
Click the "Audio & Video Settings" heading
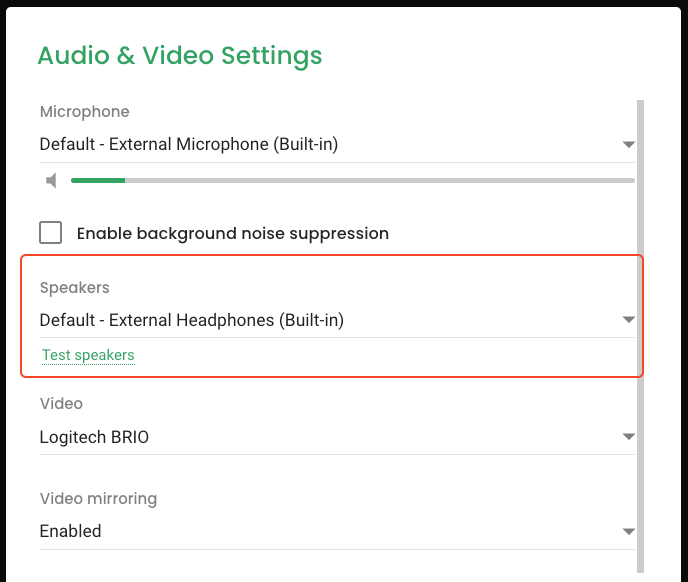tap(180, 55)
